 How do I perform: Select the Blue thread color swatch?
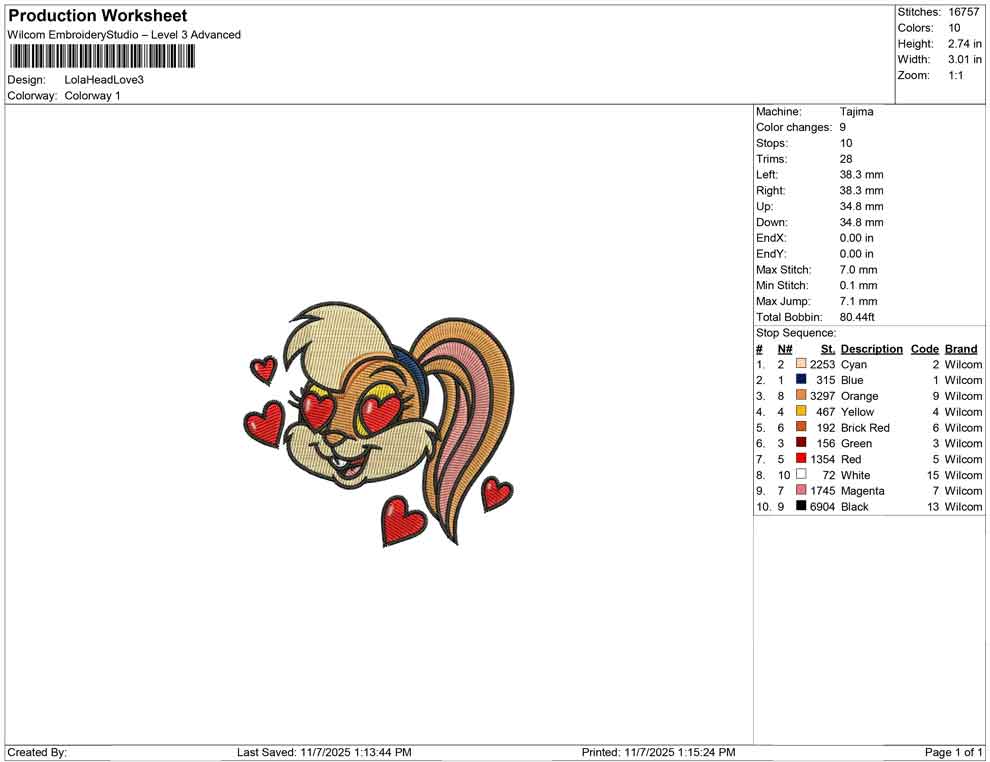pyautogui.click(x=801, y=380)
